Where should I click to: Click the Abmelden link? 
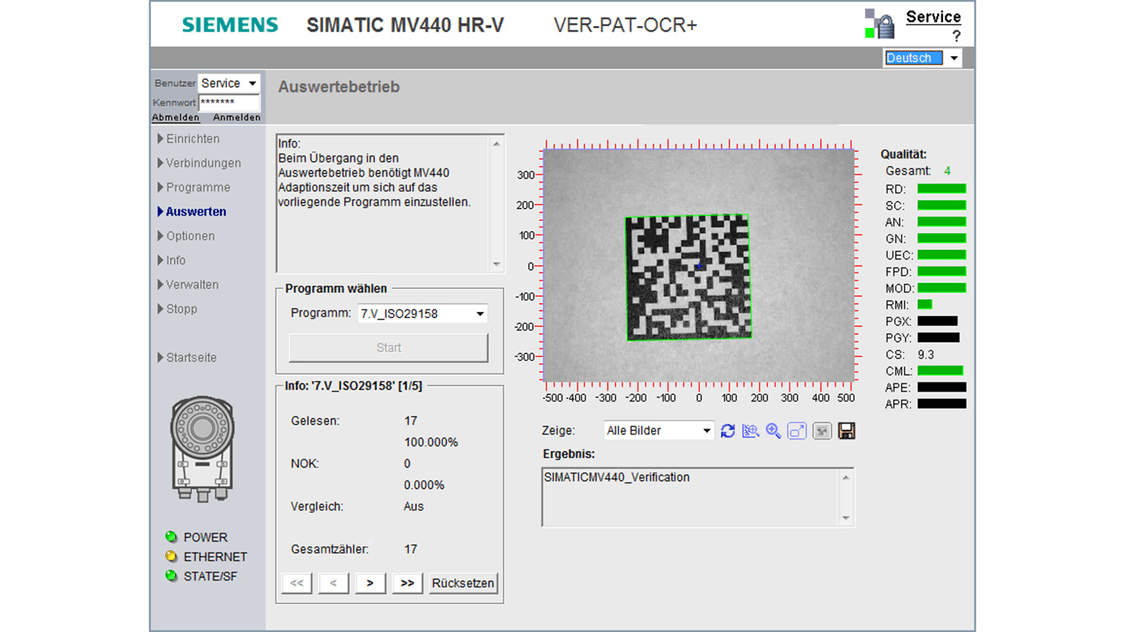(176, 117)
